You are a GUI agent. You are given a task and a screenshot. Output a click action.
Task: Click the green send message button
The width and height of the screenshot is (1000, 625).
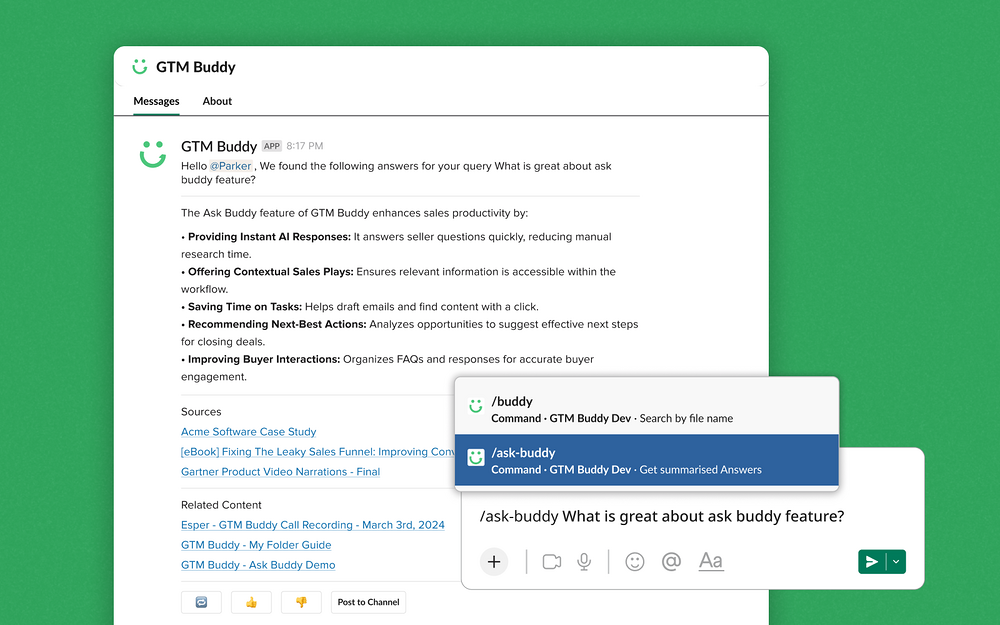(x=871, y=562)
